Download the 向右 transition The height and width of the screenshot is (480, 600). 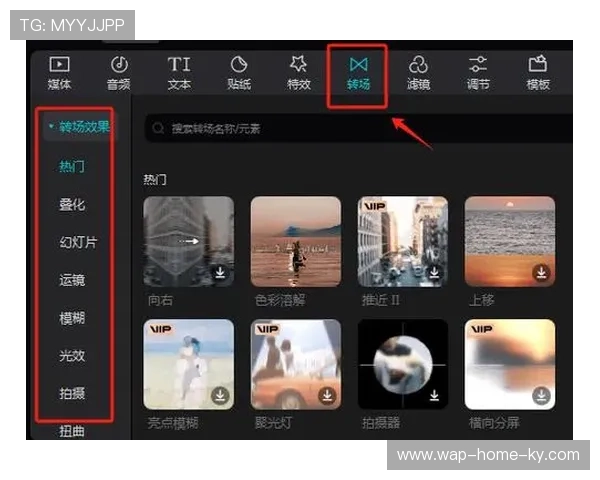pyautogui.click(x=220, y=272)
